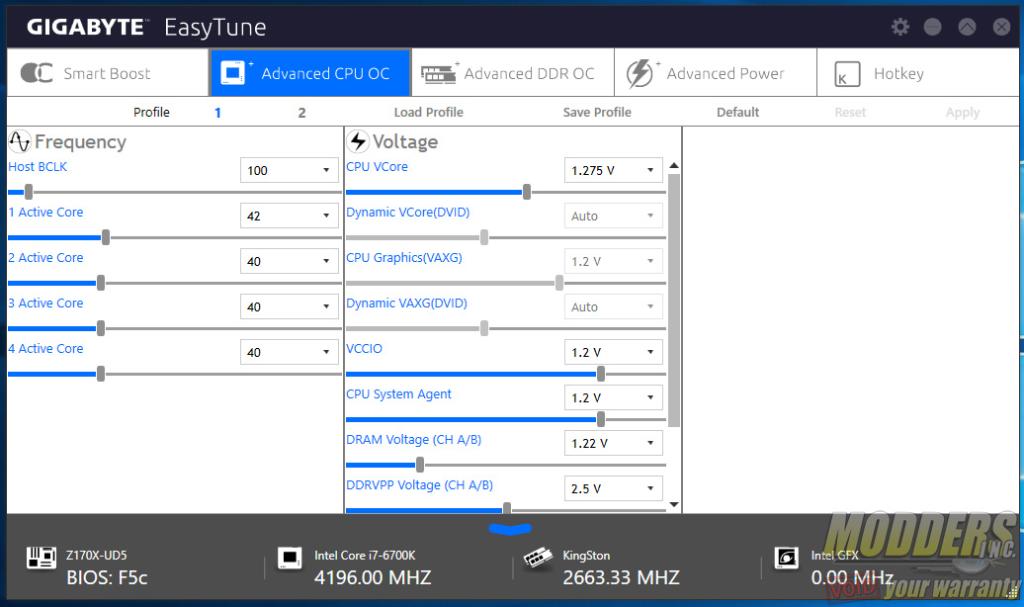Click the Intel GFX graphics icon
This screenshot has height=607, width=1024.
coord(786,557)
